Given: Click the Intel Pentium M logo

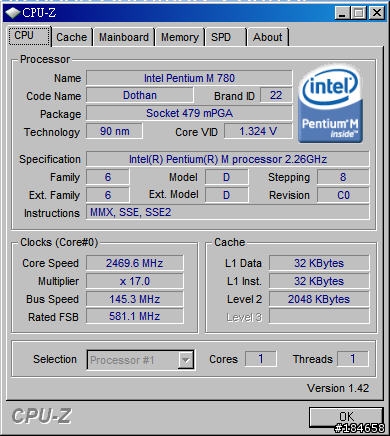Looking at the screenshot, I should [330, 105].
